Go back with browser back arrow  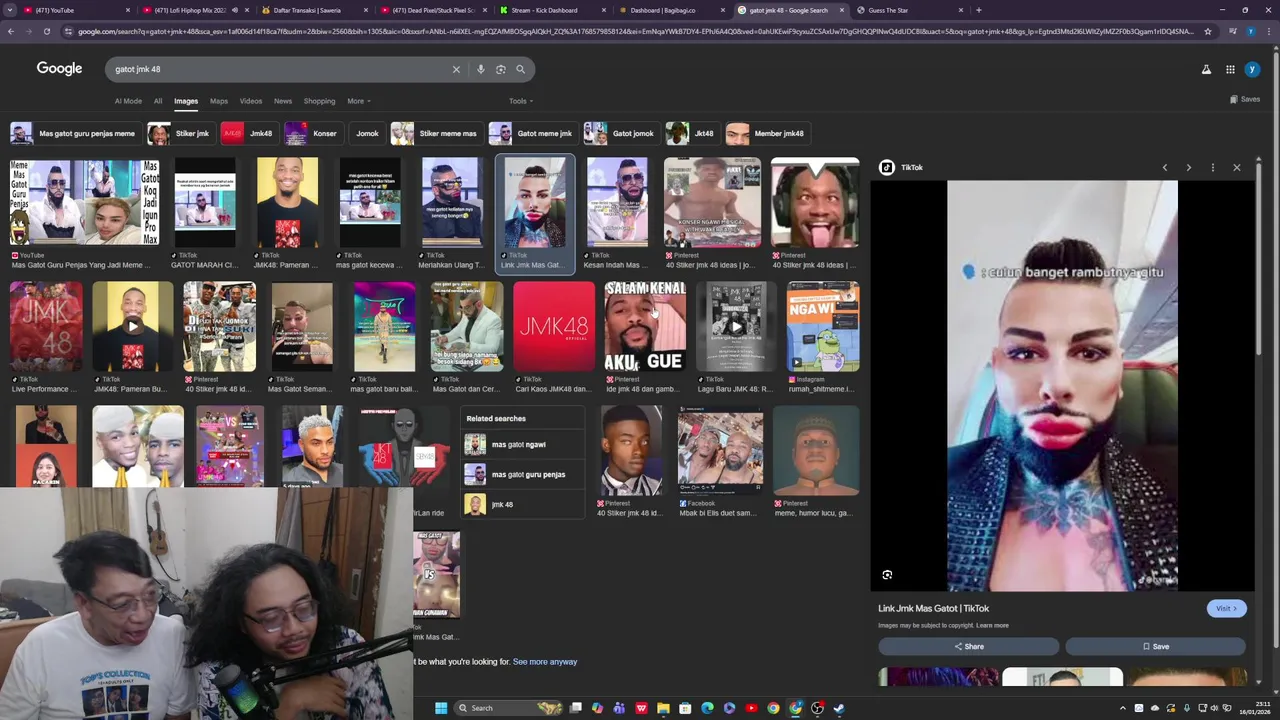[x=10, y=31]
